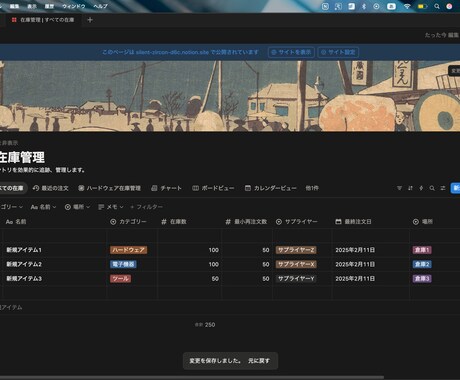
Task: Open the 新規アイテム1 row
Action: (24, 250)
